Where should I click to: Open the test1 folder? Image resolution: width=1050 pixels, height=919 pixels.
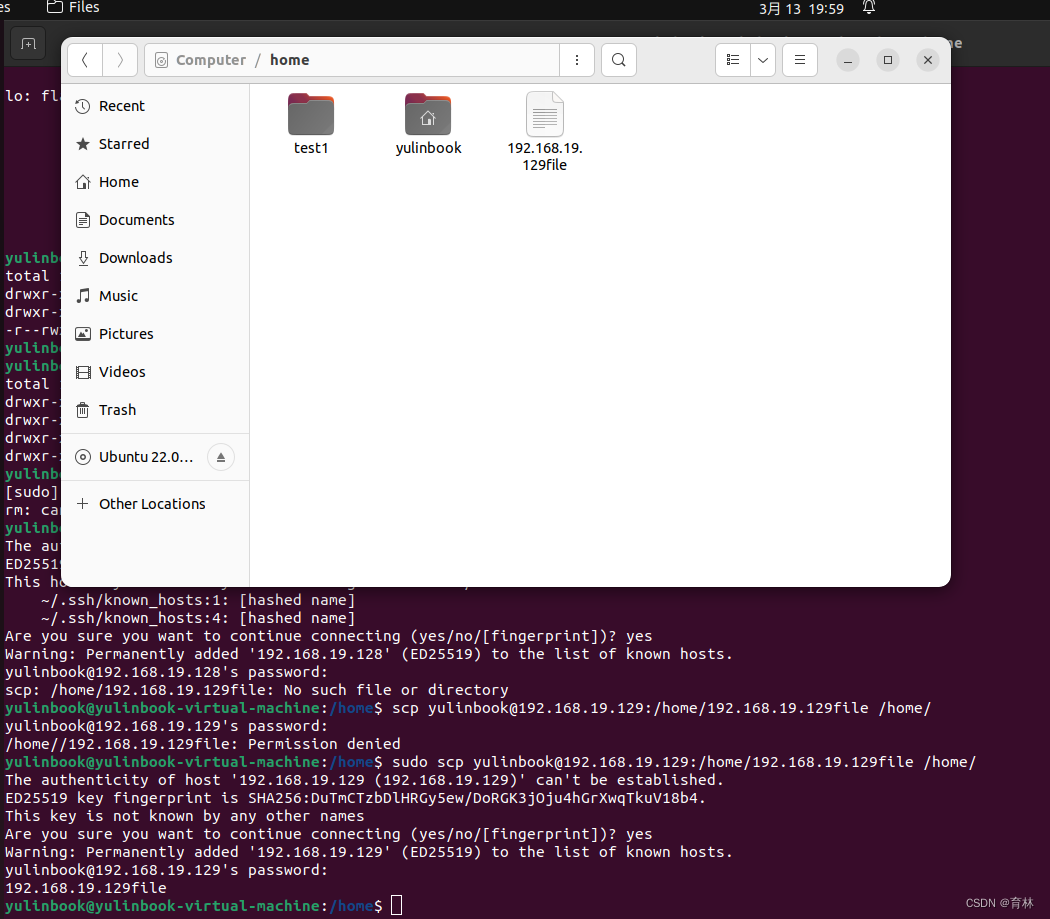(x=311, y=124)
